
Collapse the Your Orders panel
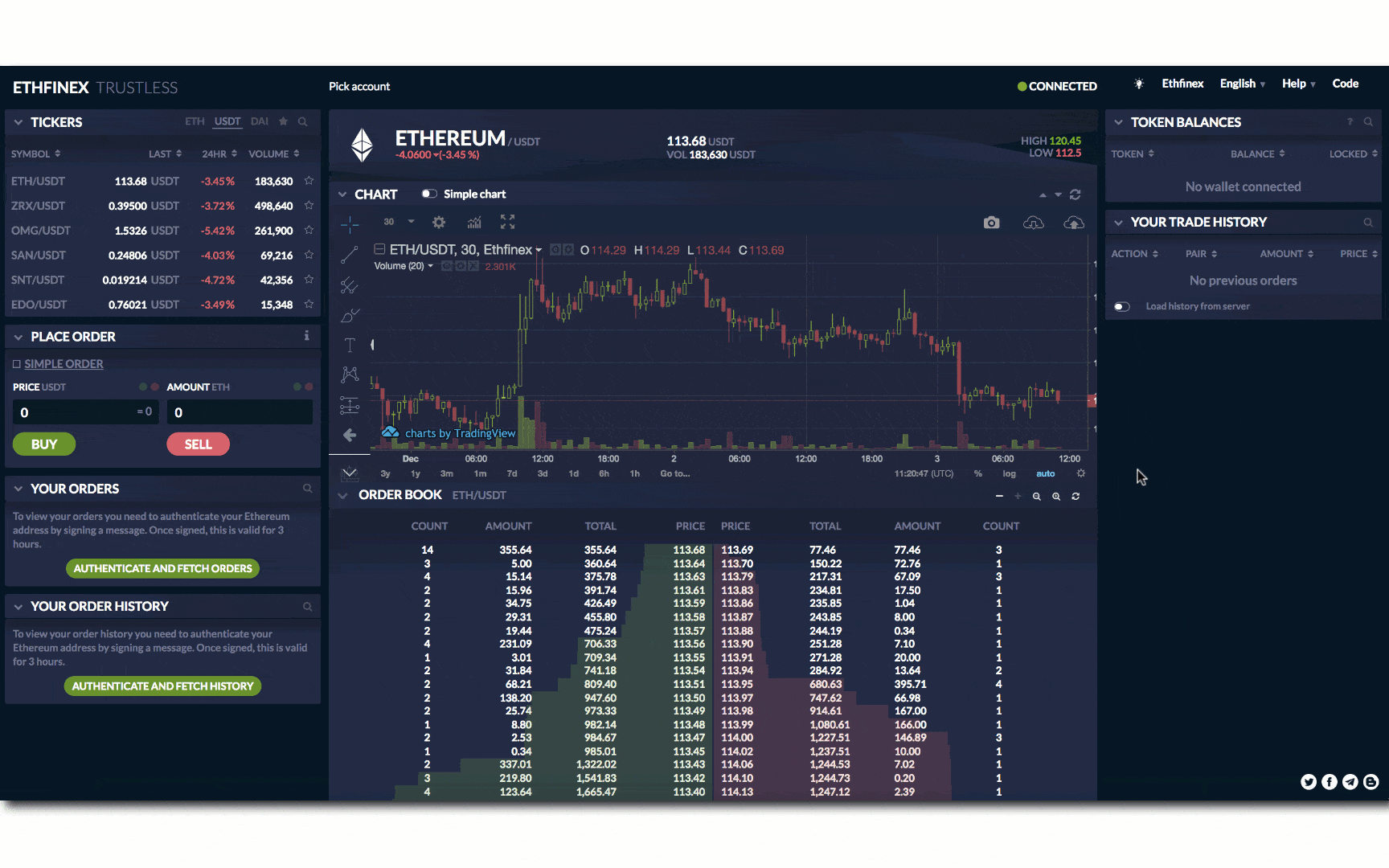tap(18, 489)
